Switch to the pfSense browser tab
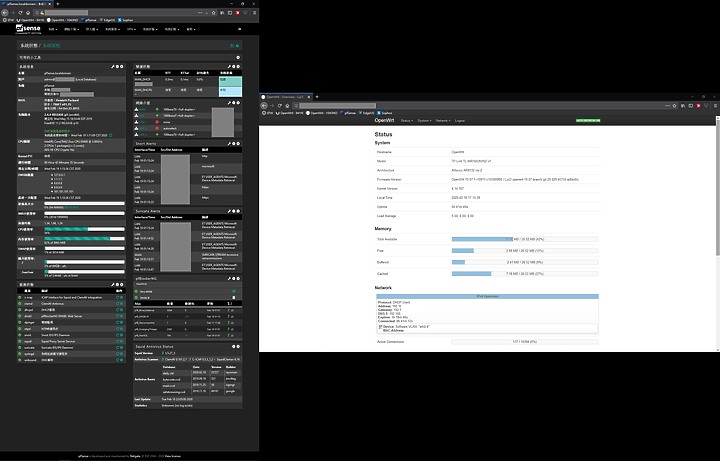The width and height of the screenshot is (720, 461). pyautogui.click(x=27, y=4)
